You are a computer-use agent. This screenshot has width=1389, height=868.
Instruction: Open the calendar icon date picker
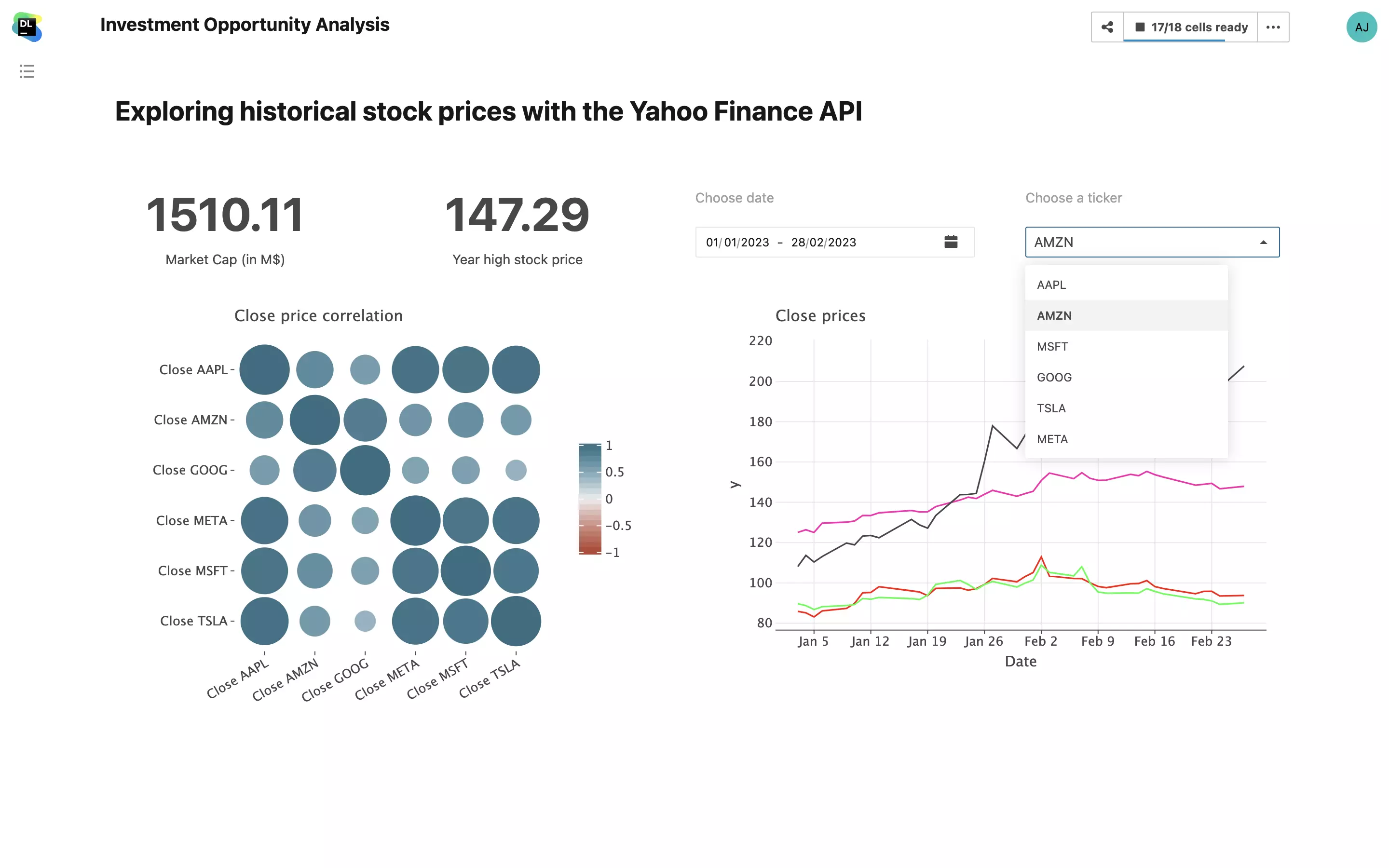pos(951,242)
